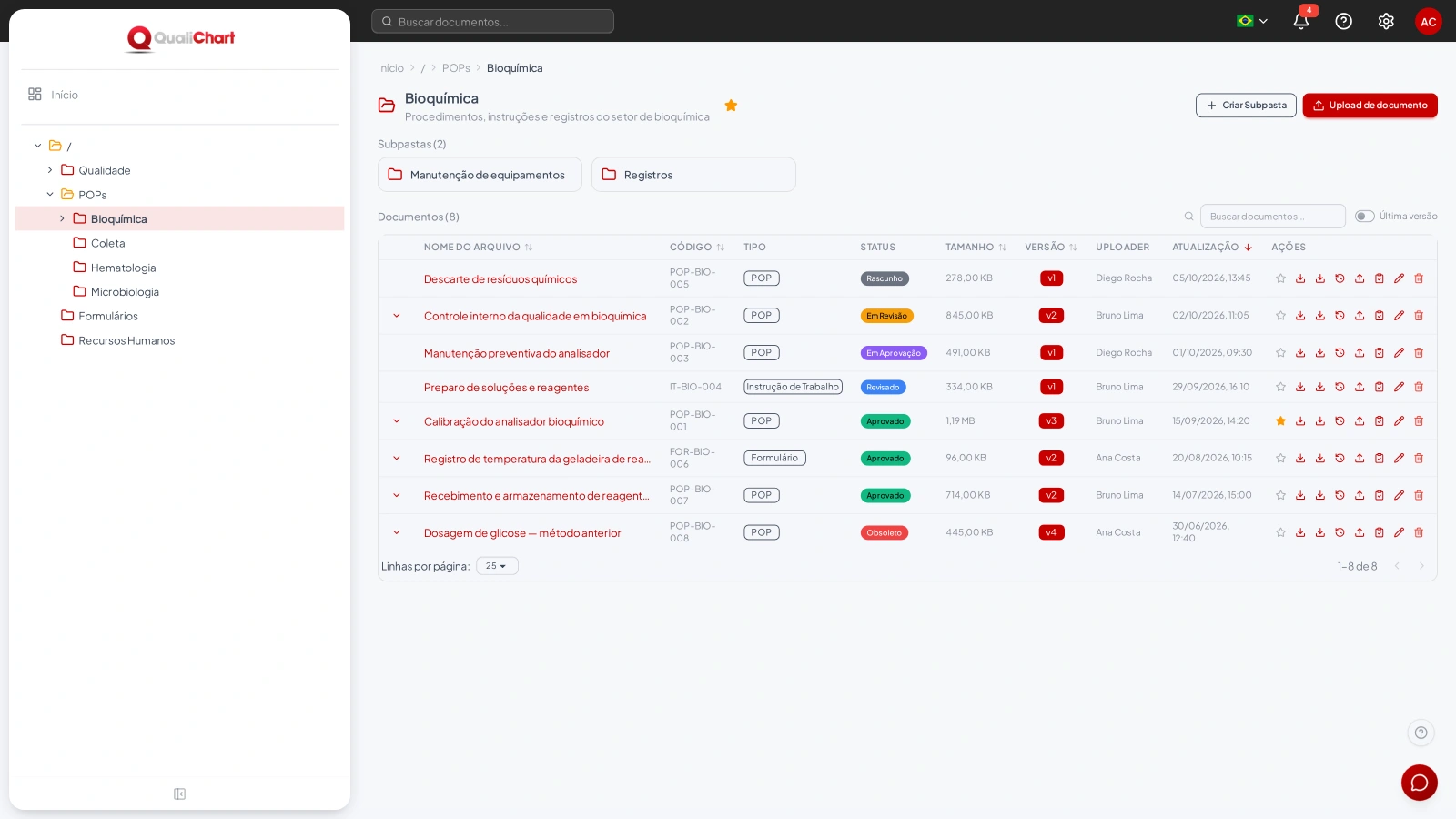Open the notifications bell
The height and width of the screenshot is (819, 1456).
(x=1300, y=21)
